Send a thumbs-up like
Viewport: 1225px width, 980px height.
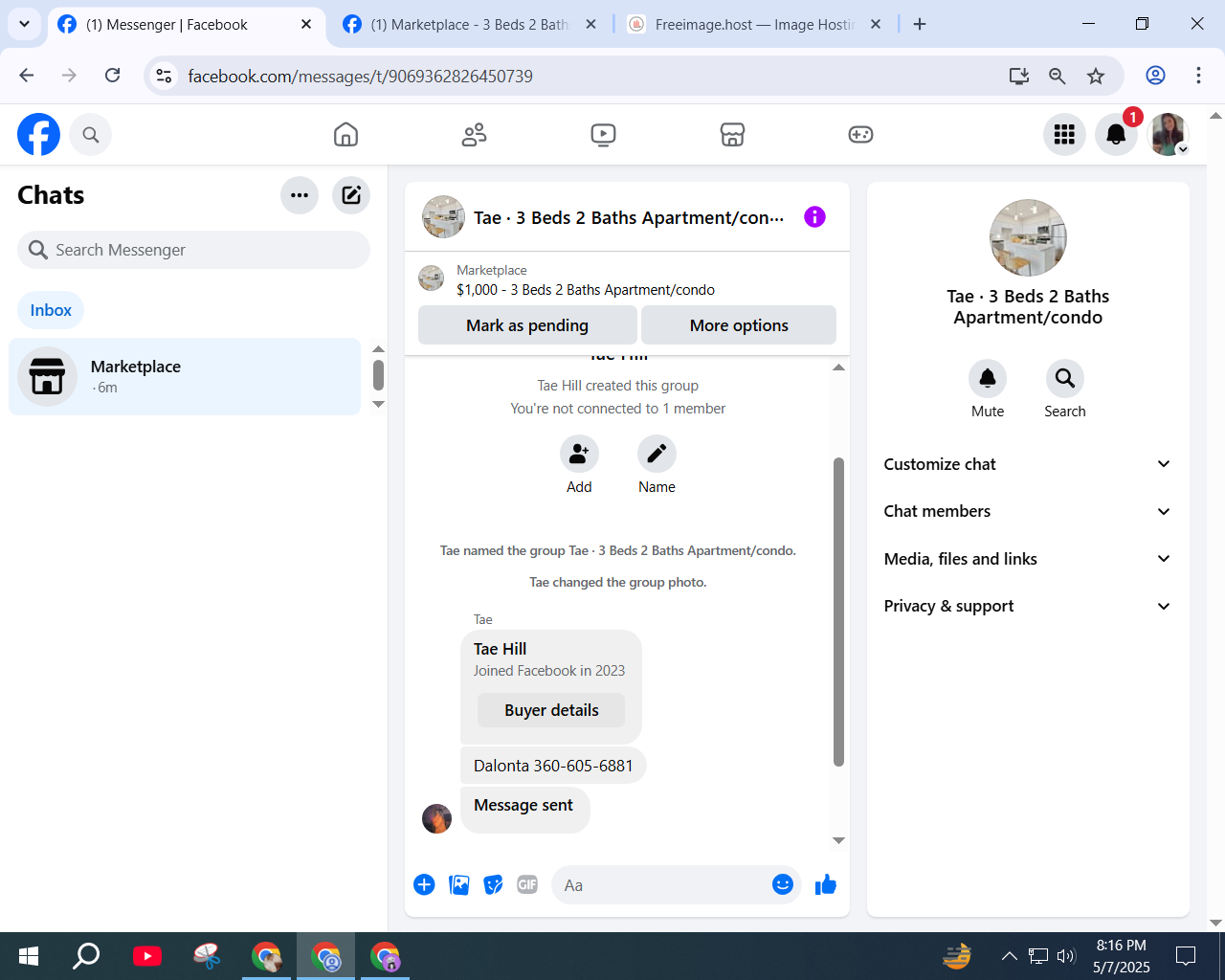click(x=826, y=885)
